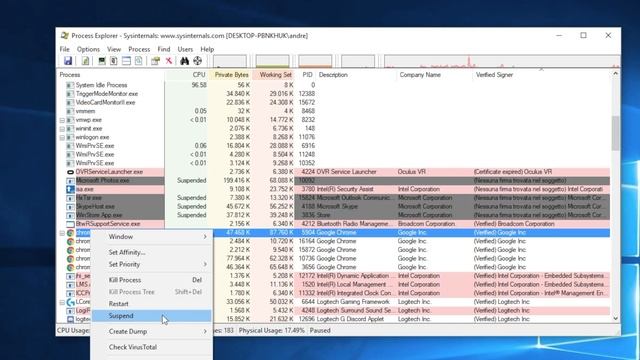Screen dimensions: 640x360
Task: Sort by the PID column header
Action: (x=305, y=75)
